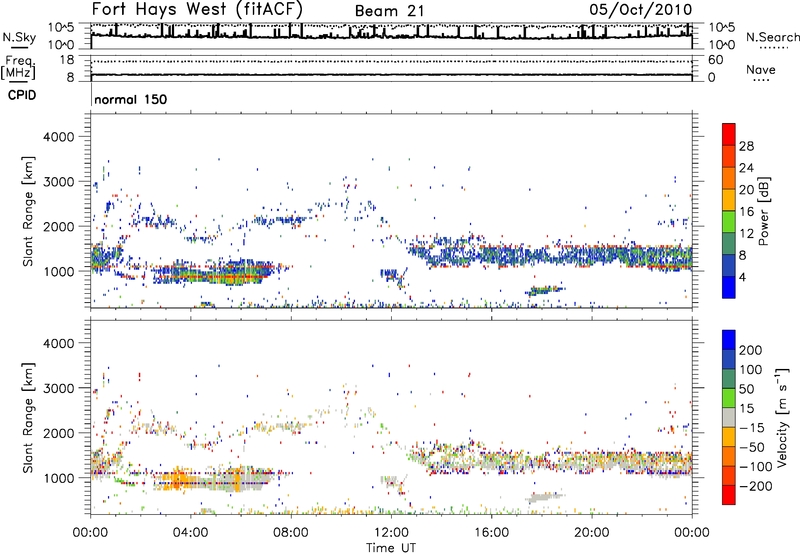Click the '08:00' time axis label
Image resolution: width=800 pixels, height=554 pixels.
pos(291,533)
